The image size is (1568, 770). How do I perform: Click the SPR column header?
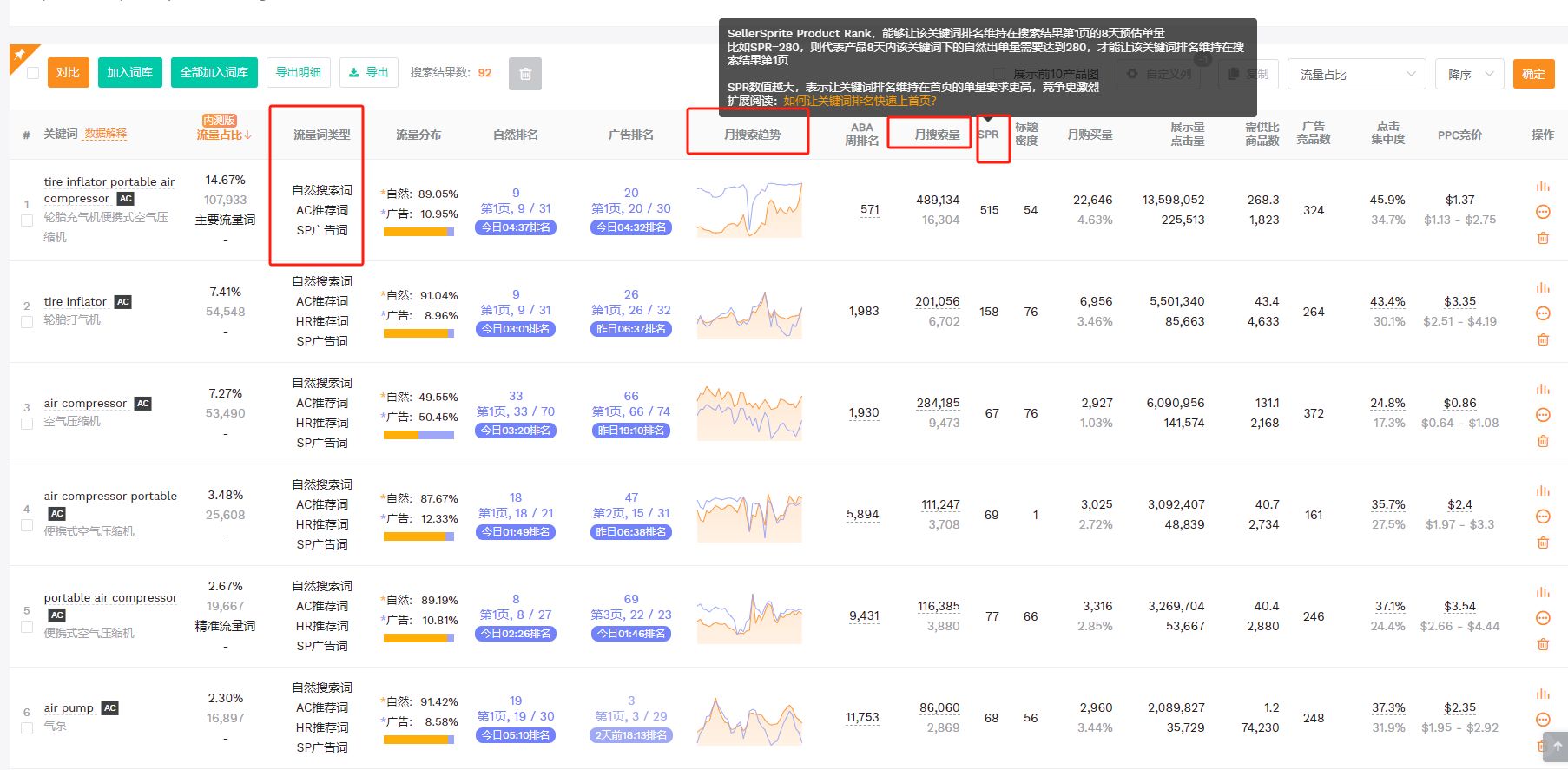pos(988,135)
